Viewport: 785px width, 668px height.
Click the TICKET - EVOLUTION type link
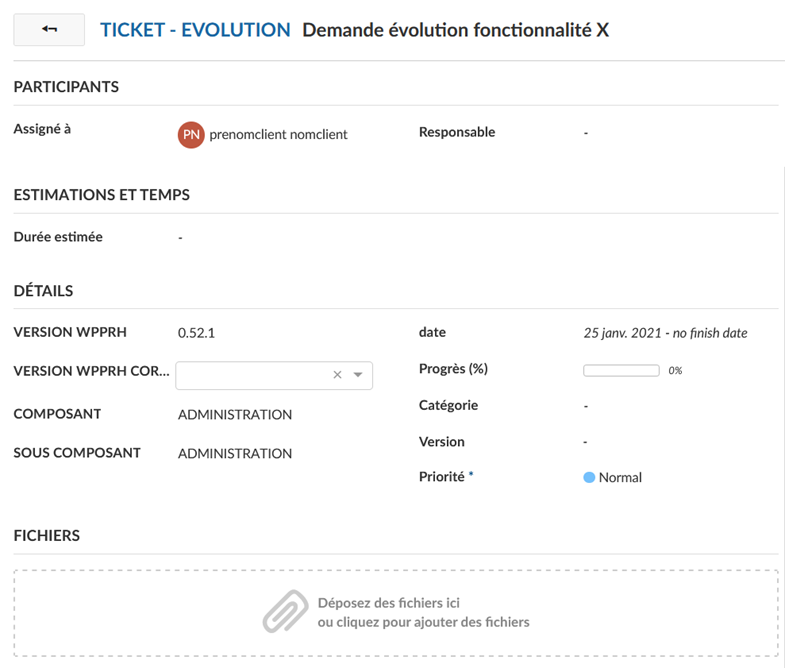click(x=195, y=30)
